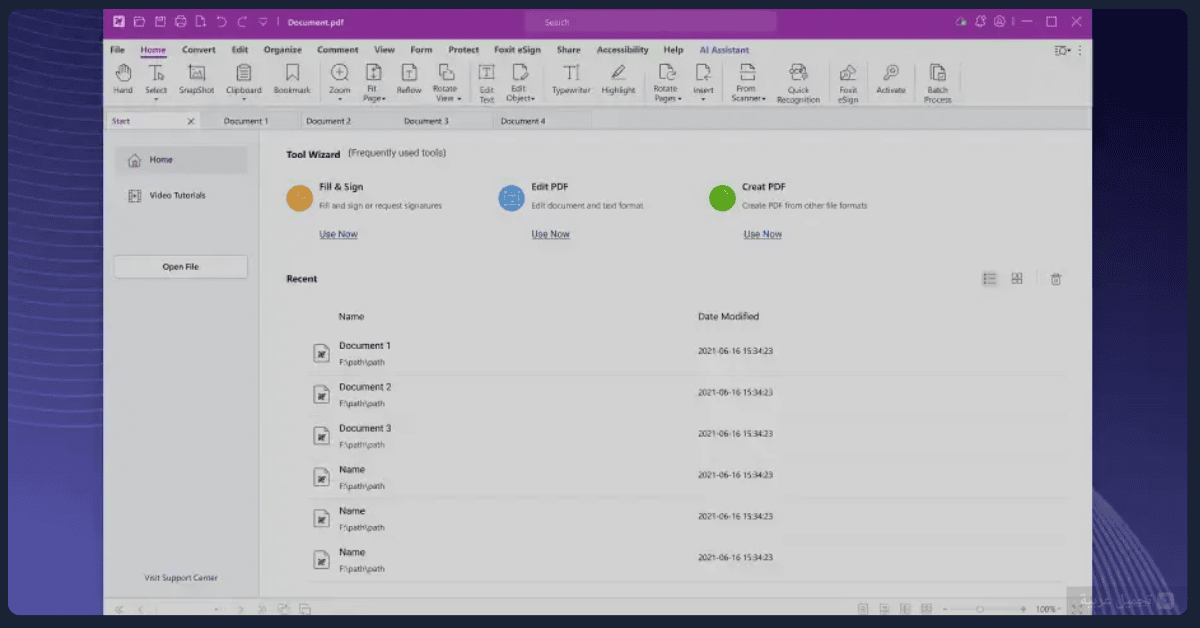Open the Protect ribbon tab
The height and width of the screenshot is (628, 1200).
464,50
